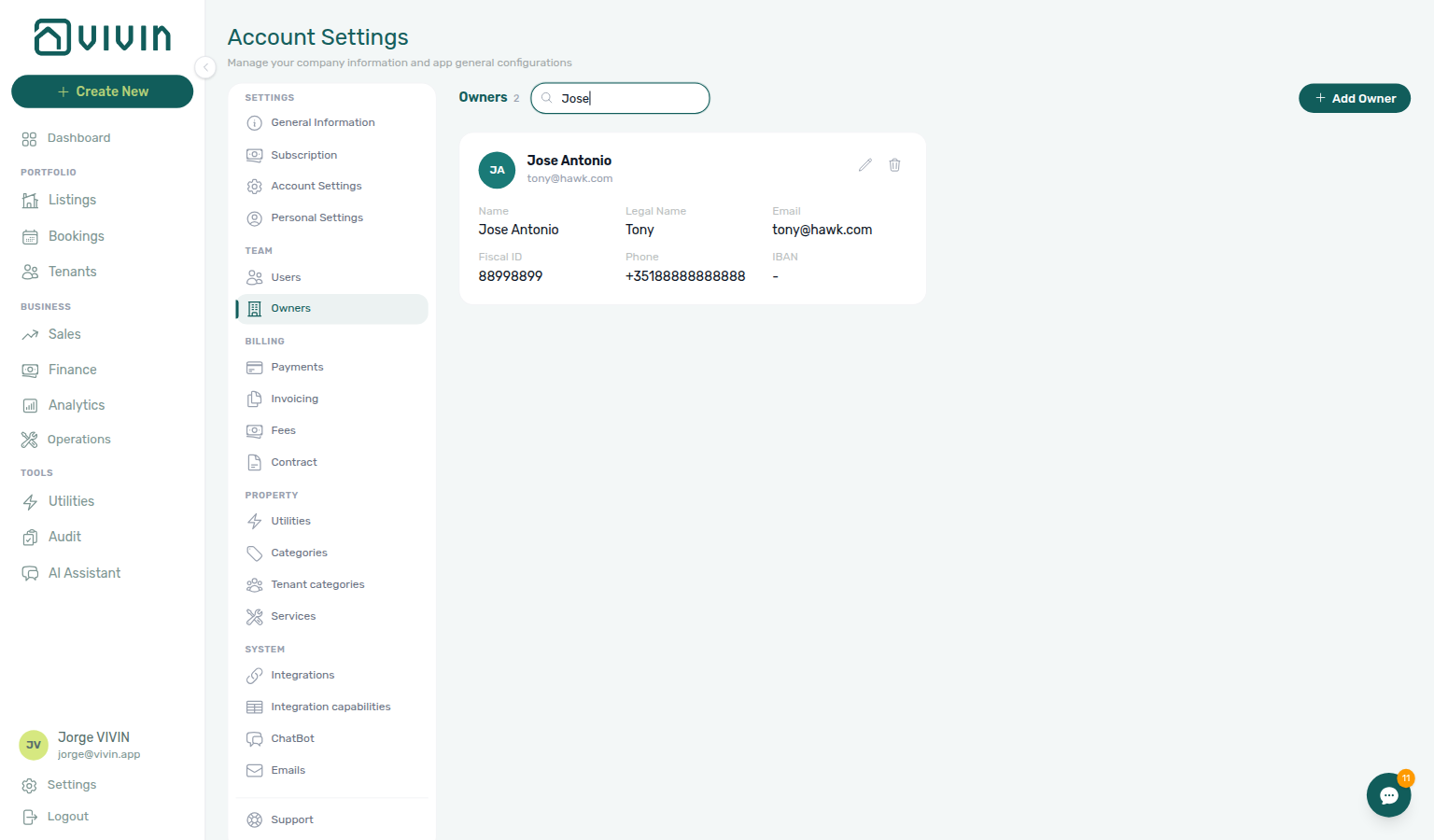Click the Legal Name value Tony
This screenshot has width=1434, height=840.
tap(640, 230)
